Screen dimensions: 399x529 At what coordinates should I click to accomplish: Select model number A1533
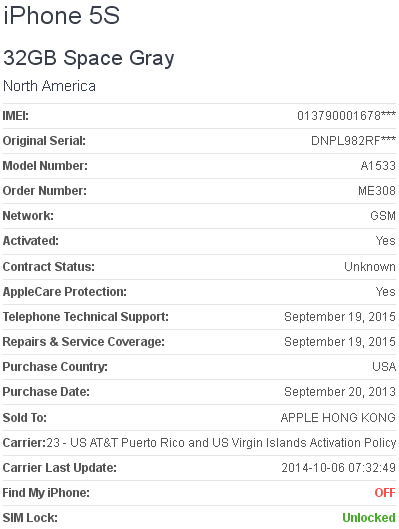click(378, 166)
